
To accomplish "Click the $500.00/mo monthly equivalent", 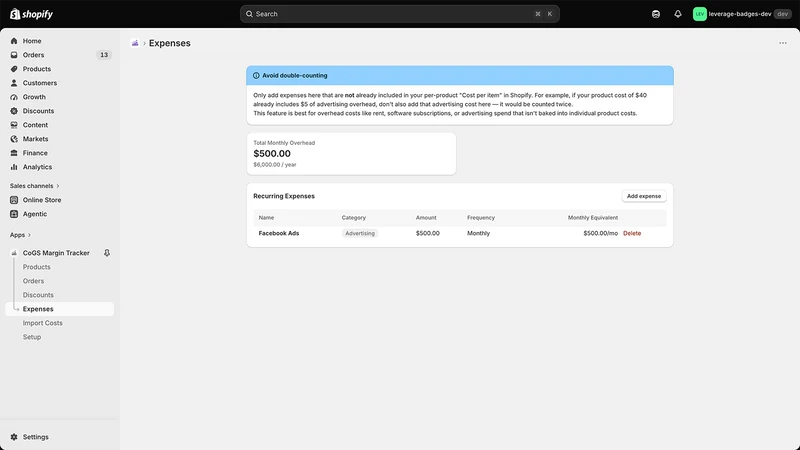I will coord(601,233).
